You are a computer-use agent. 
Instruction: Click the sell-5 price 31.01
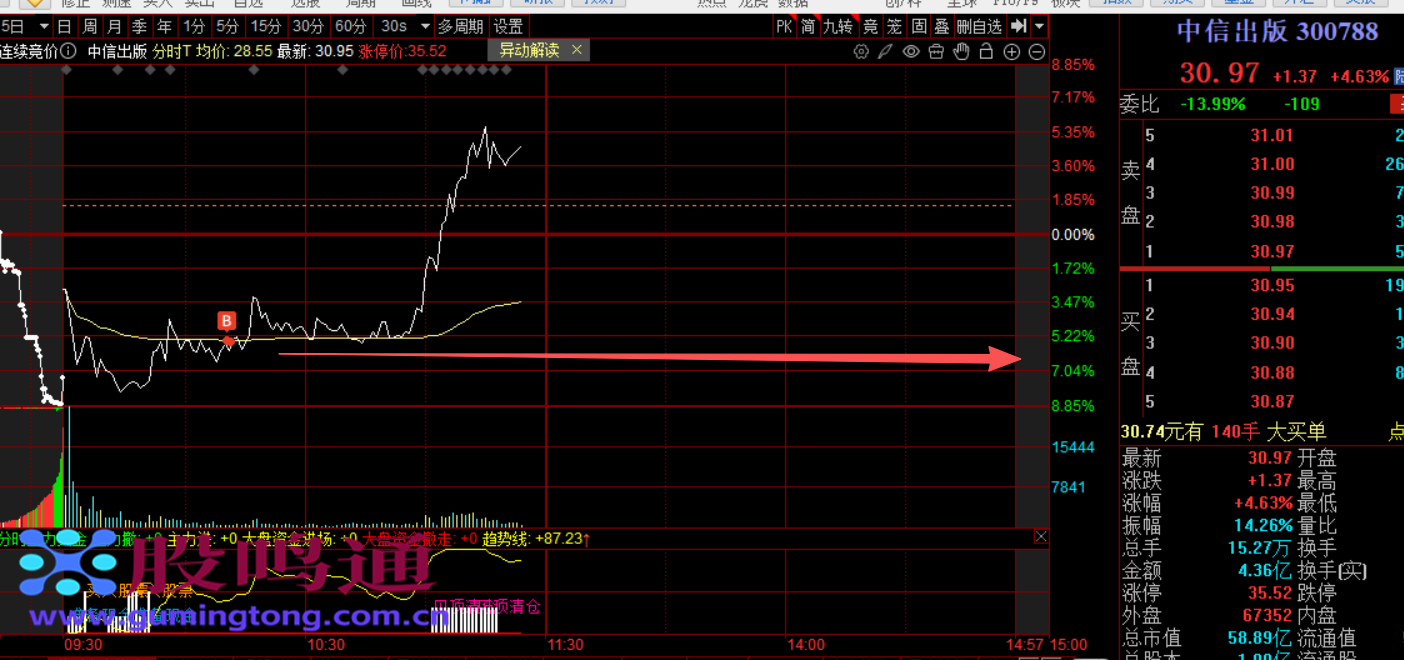[x=1272, y=136]
